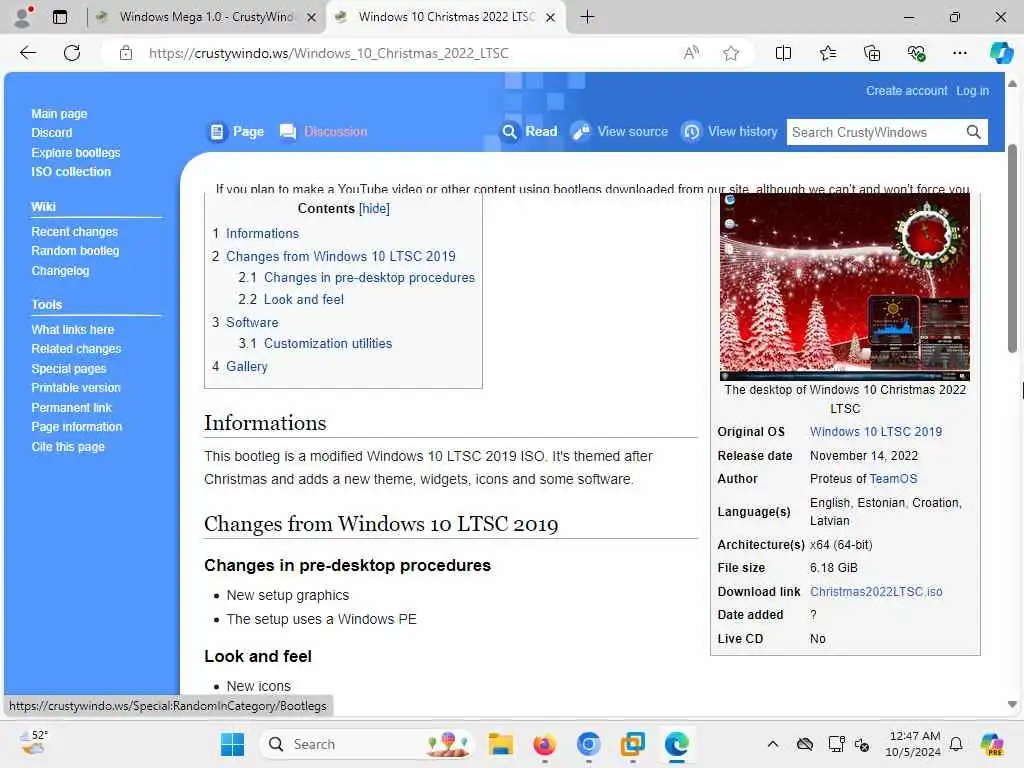Open Windows 10 LTSC 2019 infobox link
Screen dimensions: 1024x768
pyautogui.click(x=876, y=432)
